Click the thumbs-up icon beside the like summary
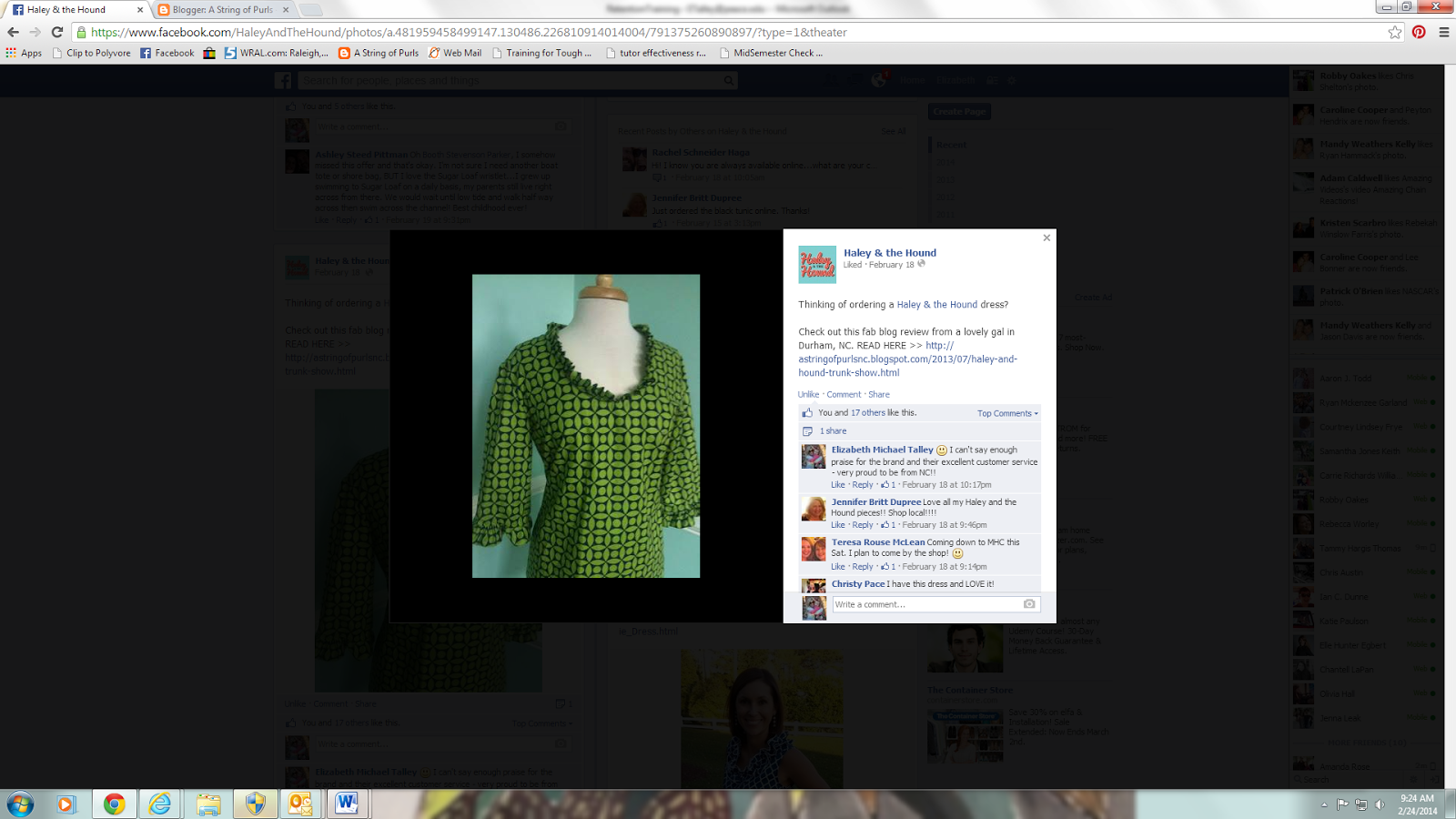 pyautogui.click(x=807, y=413)
